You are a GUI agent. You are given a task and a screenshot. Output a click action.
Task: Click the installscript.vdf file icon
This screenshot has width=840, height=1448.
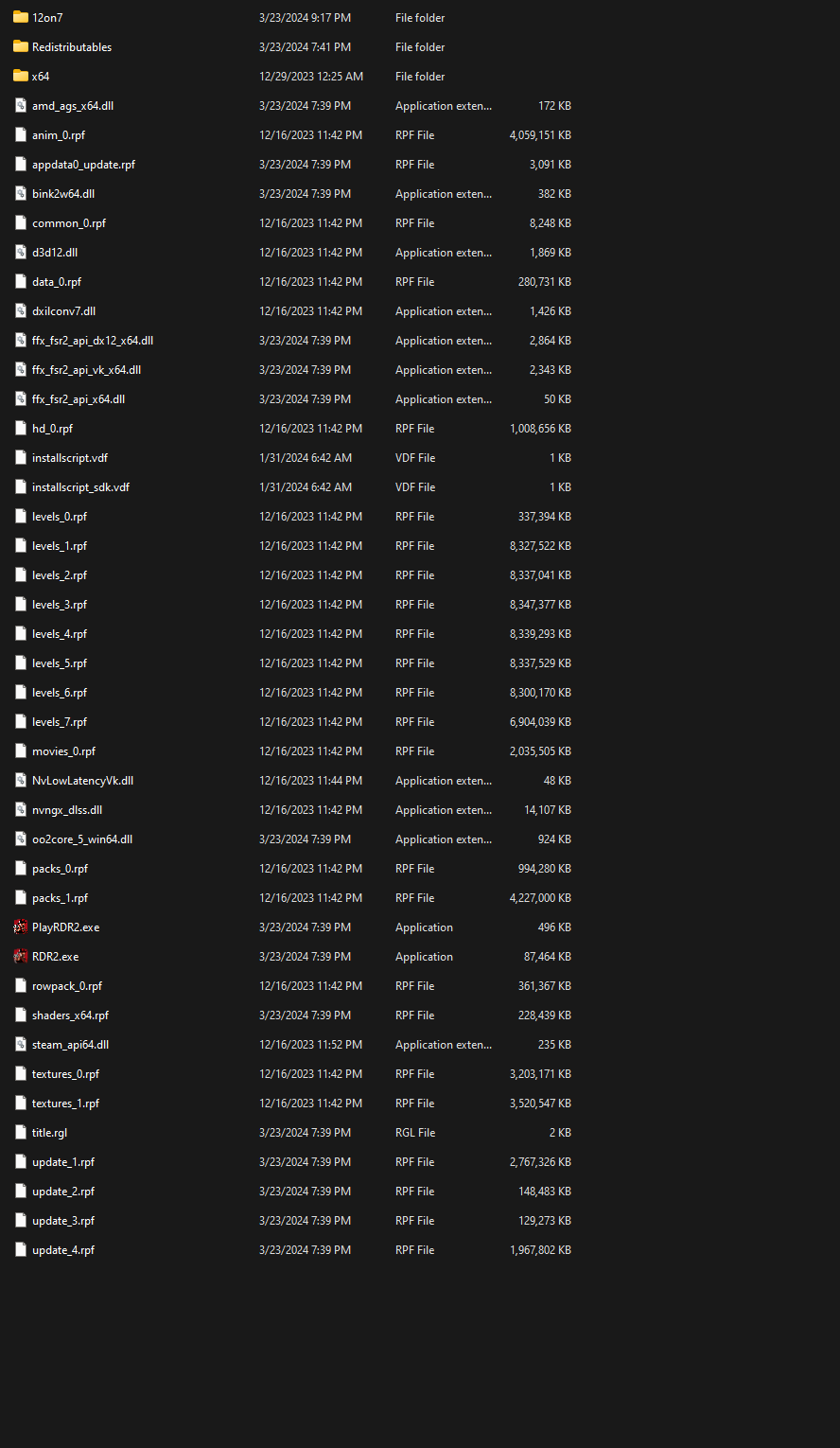point(21,457)
